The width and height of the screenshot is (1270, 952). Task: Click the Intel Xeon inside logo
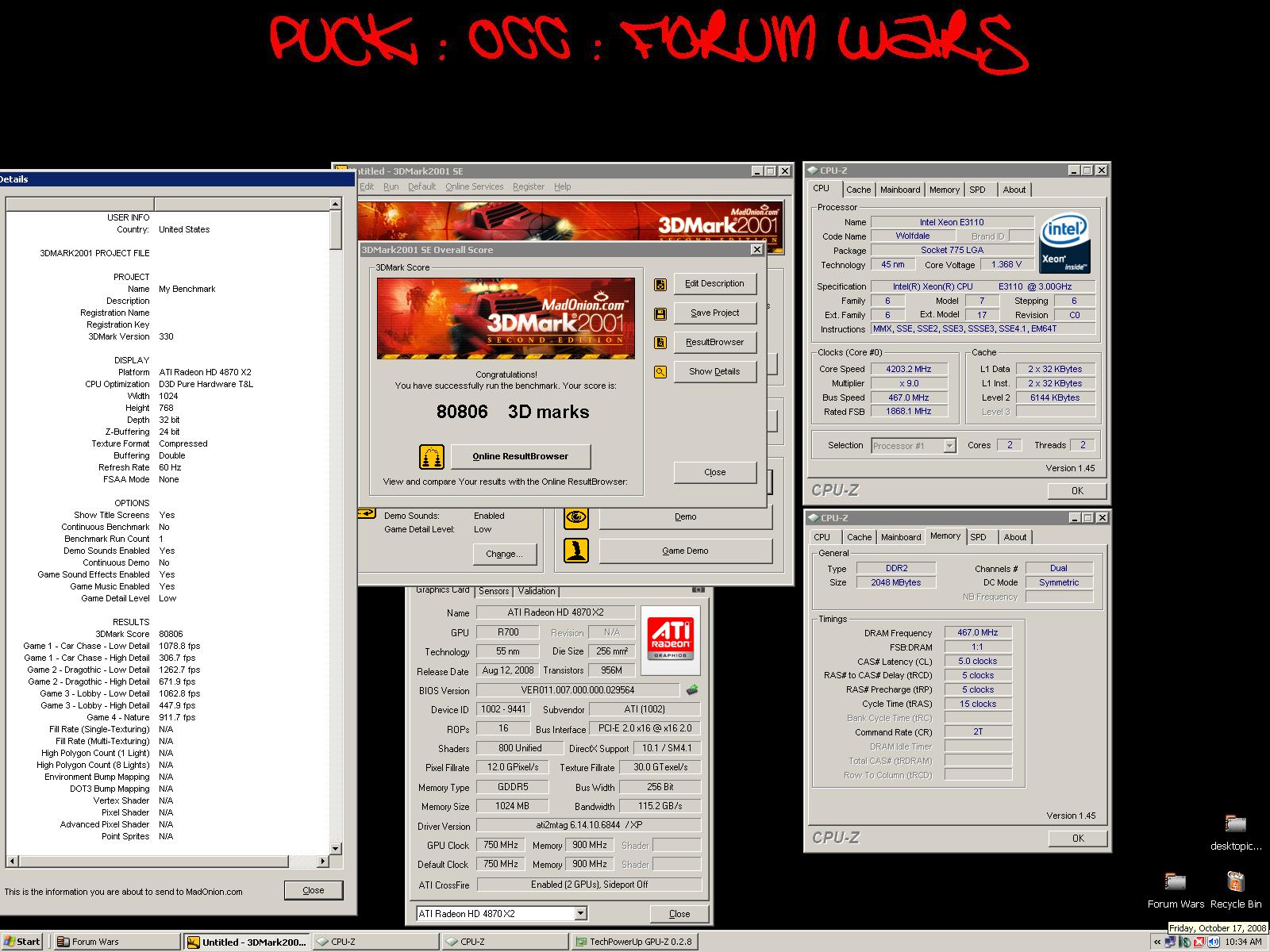[x=1064, y=244]
